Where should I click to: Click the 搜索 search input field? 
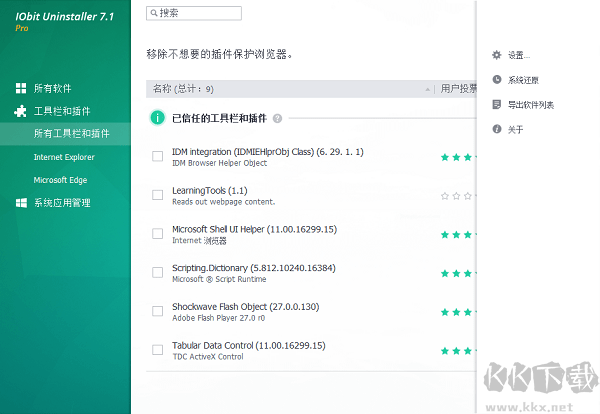click(x=194, y=13)
